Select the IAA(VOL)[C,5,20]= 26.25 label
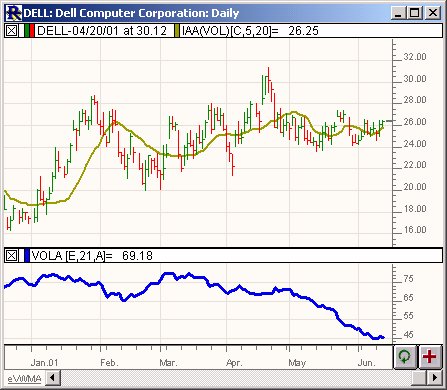Screen dimensions: 447x390 click(250, 31)
